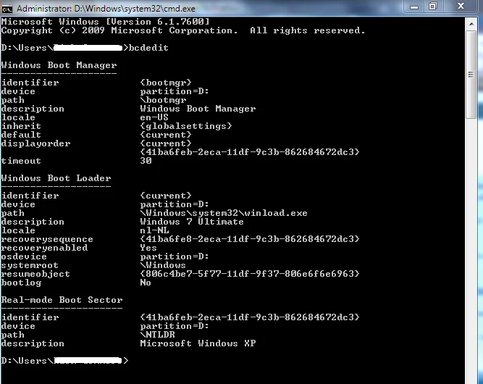Click the resumeobject GUID value

[x=250, y=274]
